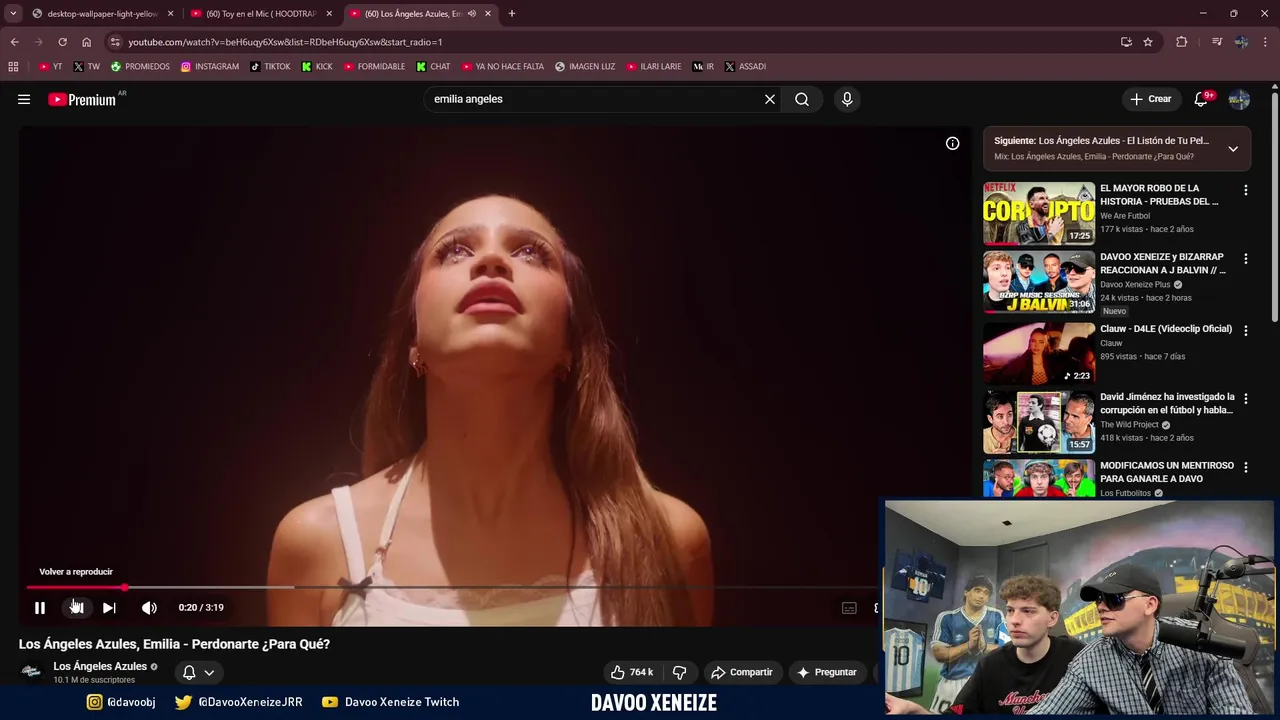
Task: Pause the video
Action: point(40,607)
